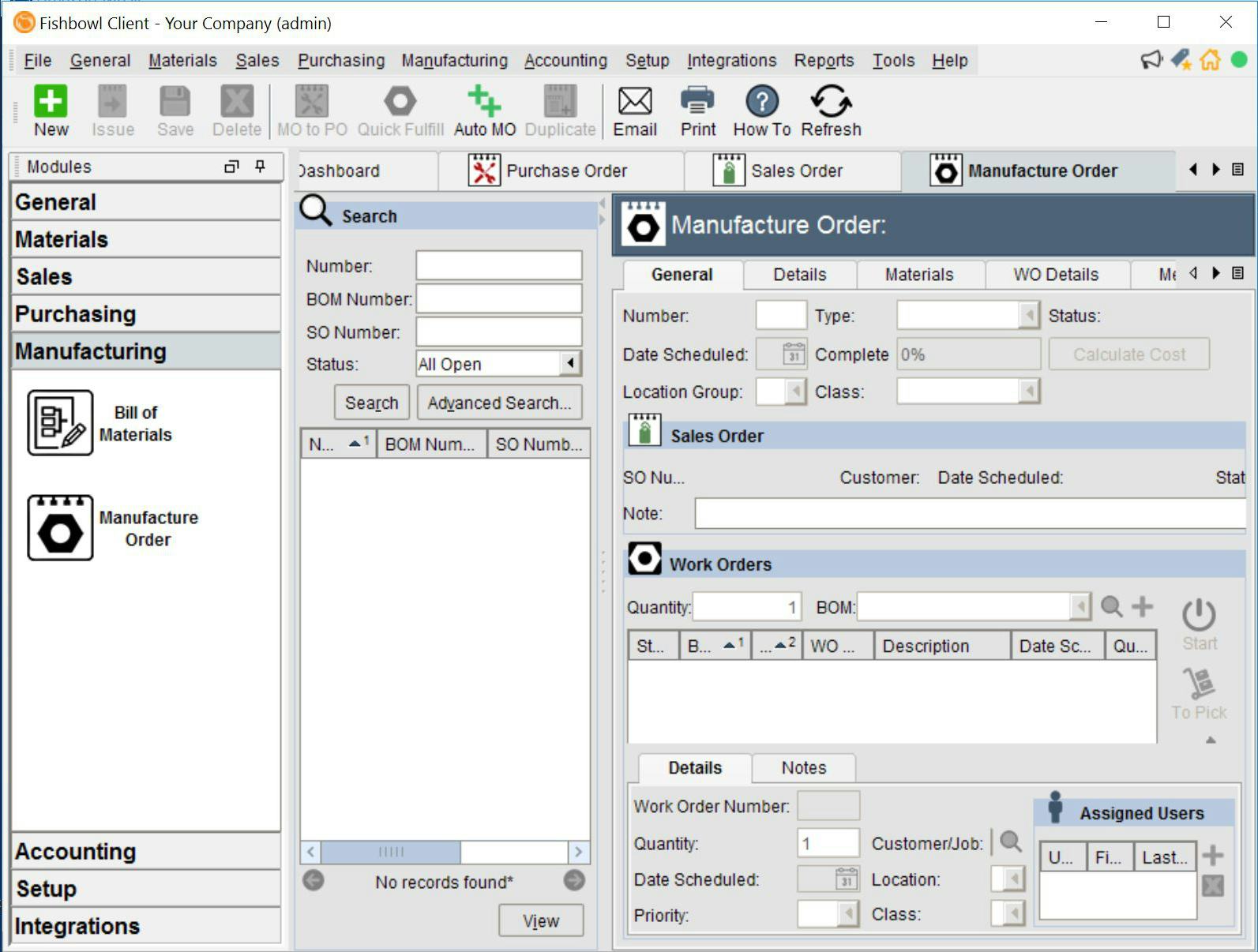The height and width of the screenshot is (952, 1258).
Task: Expand the Type dropdown
Action: point(1028,316)
